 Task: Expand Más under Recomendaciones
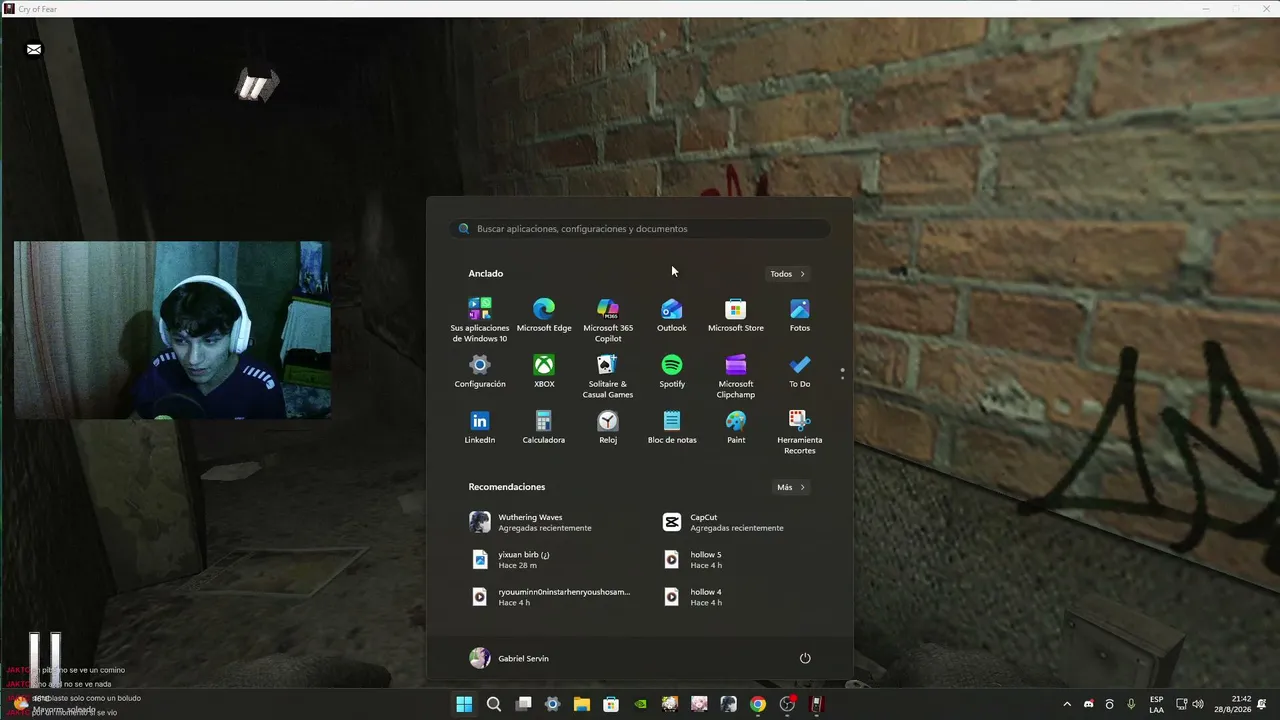click(x=791, y=487)
